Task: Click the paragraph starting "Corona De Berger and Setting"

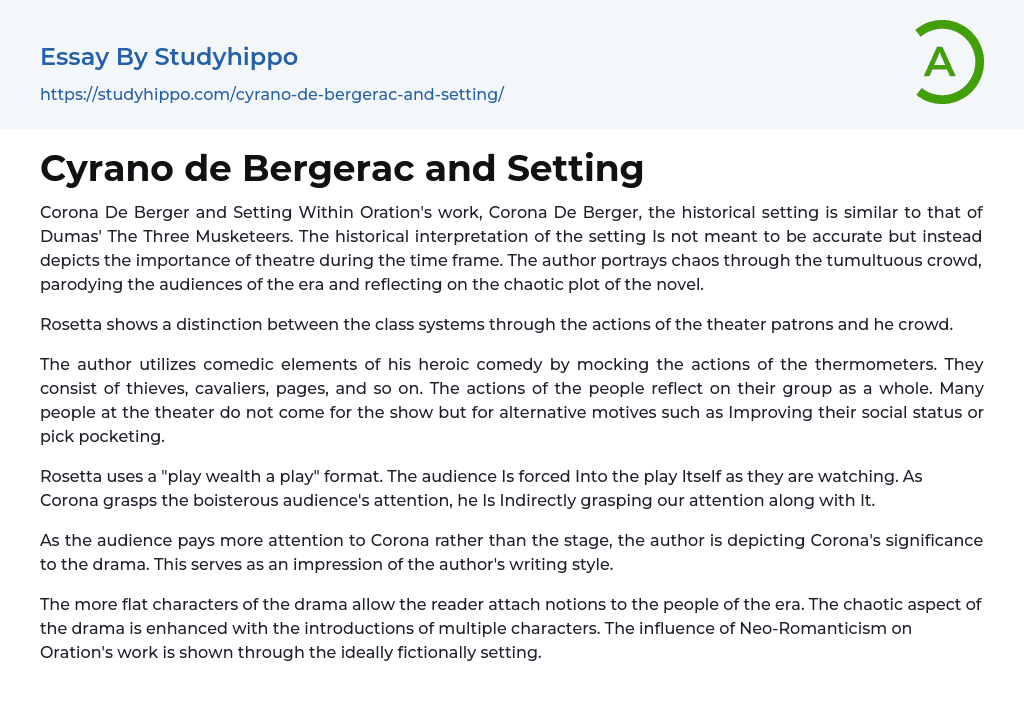Action: click(511, 248)
